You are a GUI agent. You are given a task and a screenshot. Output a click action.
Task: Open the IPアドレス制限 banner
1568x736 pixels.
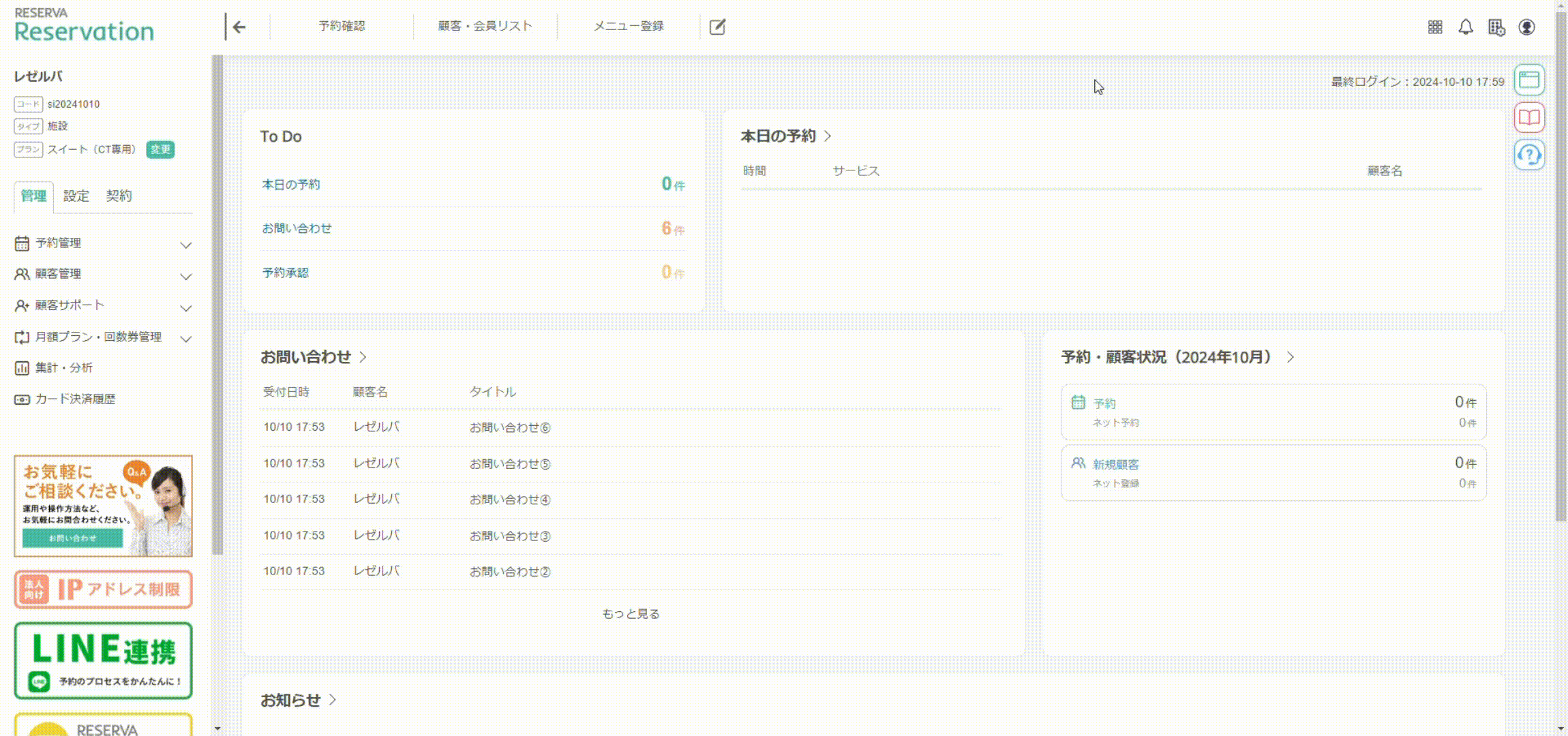(103, 589)
